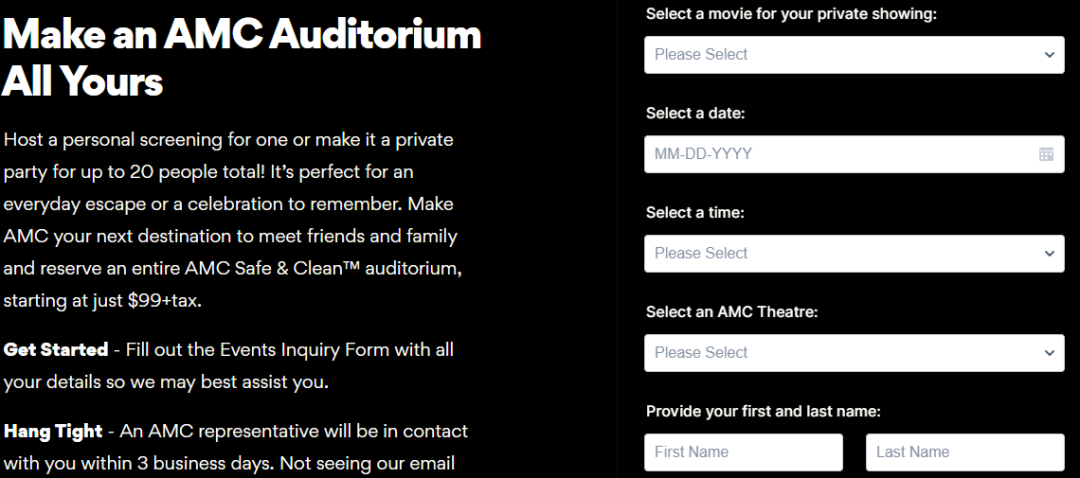Open the movie selection dropdown
The width and height of the screenshot is (1080, 478).
tap(854, 54)
